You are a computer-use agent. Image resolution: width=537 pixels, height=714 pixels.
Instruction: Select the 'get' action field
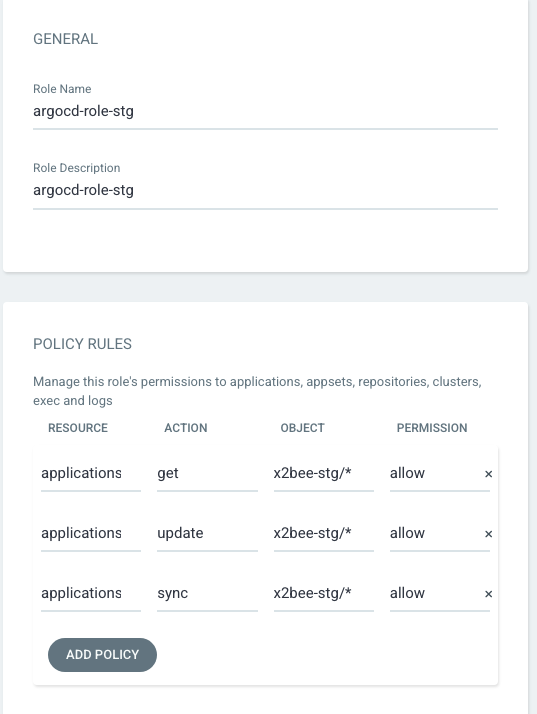click(x=207, y=474)
